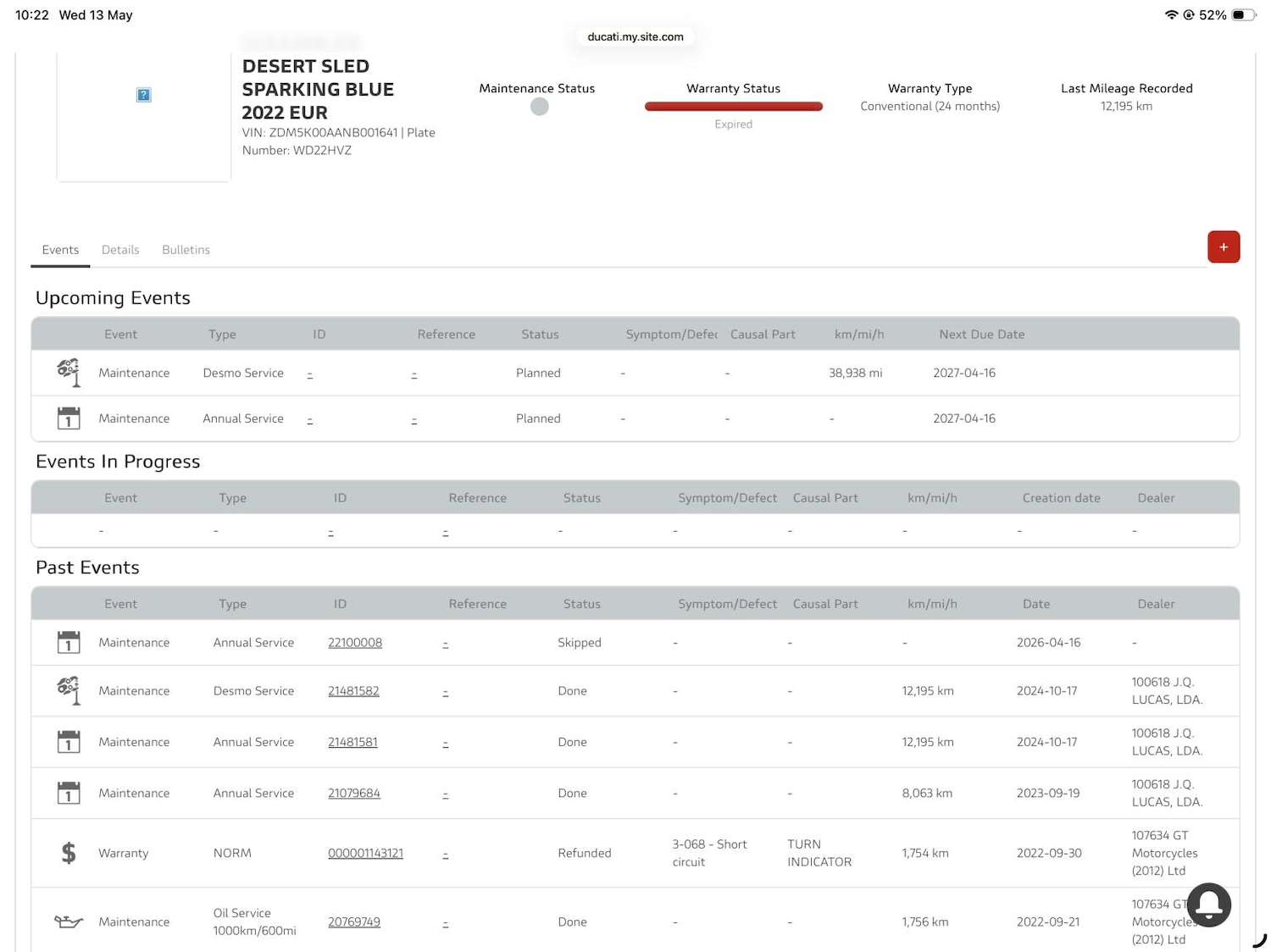This screenshot has height=952, width=1271.
Task: Click the Wi-Fi status icon
Action: pyautogui.click(x=1172, y=15)
